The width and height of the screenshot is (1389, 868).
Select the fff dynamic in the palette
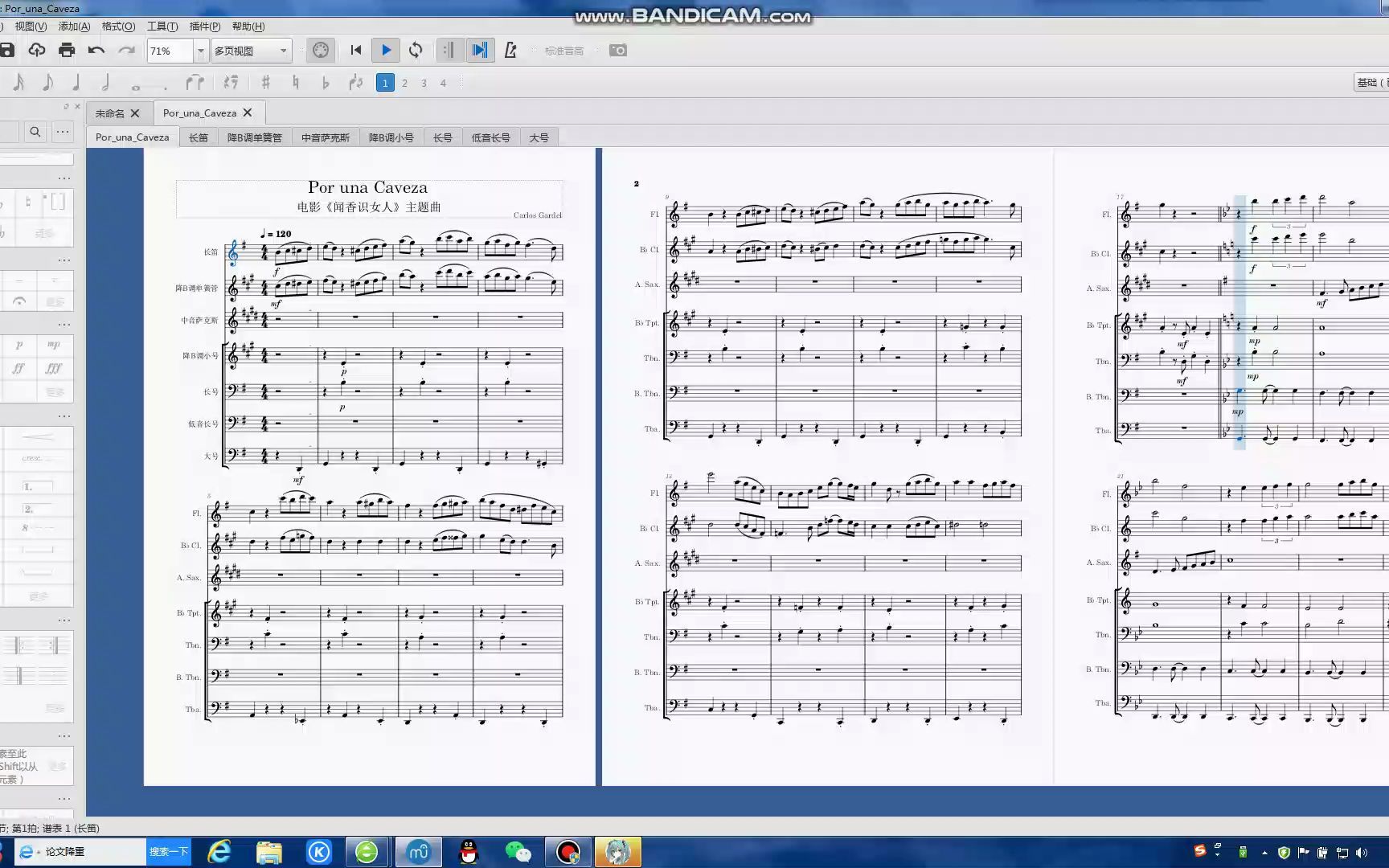coord(54,368)
